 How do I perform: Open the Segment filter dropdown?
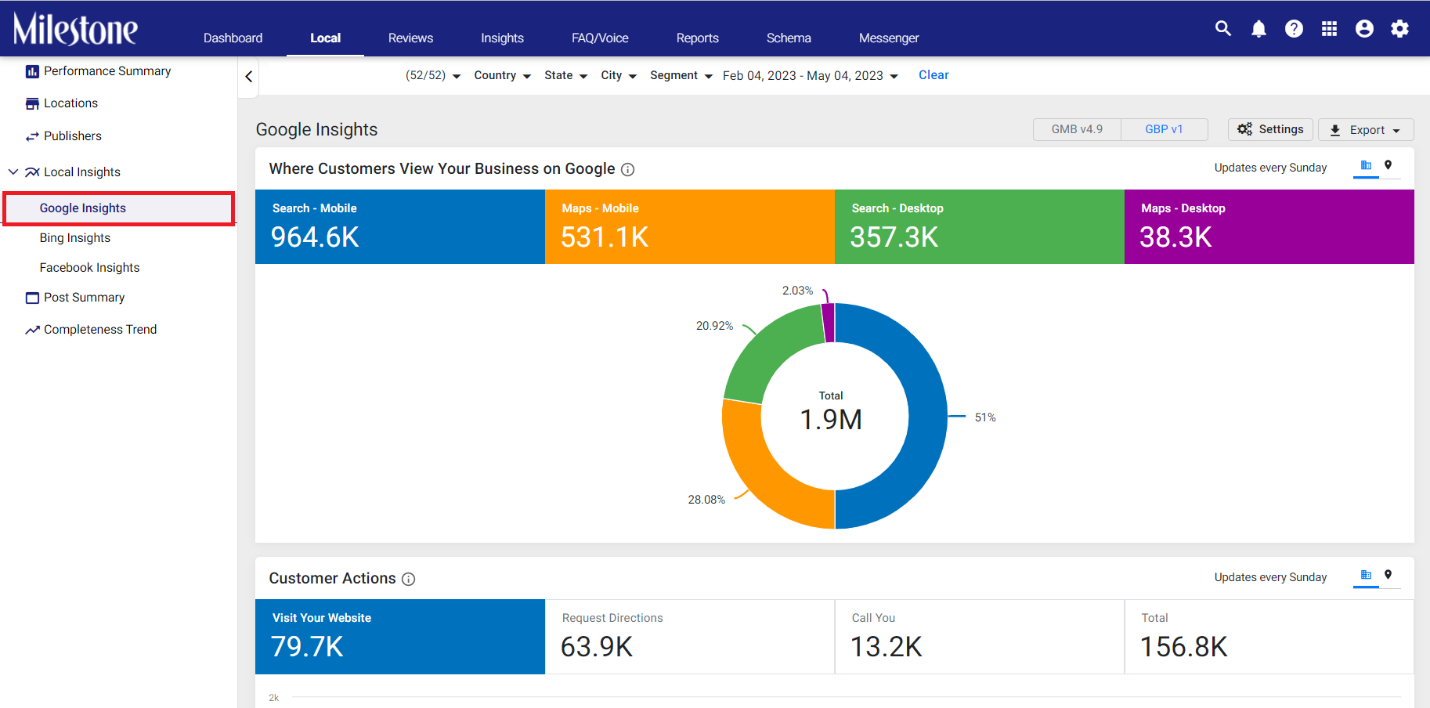pos(681,75)
